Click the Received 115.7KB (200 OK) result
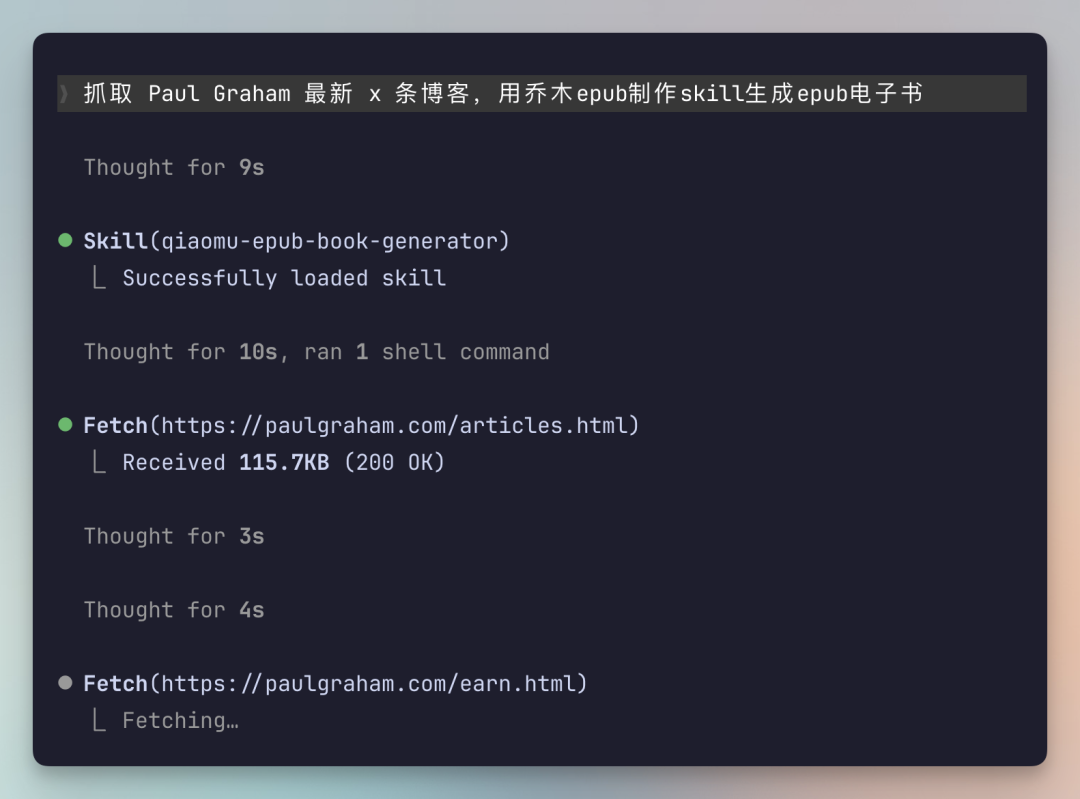 pos(284,462)
